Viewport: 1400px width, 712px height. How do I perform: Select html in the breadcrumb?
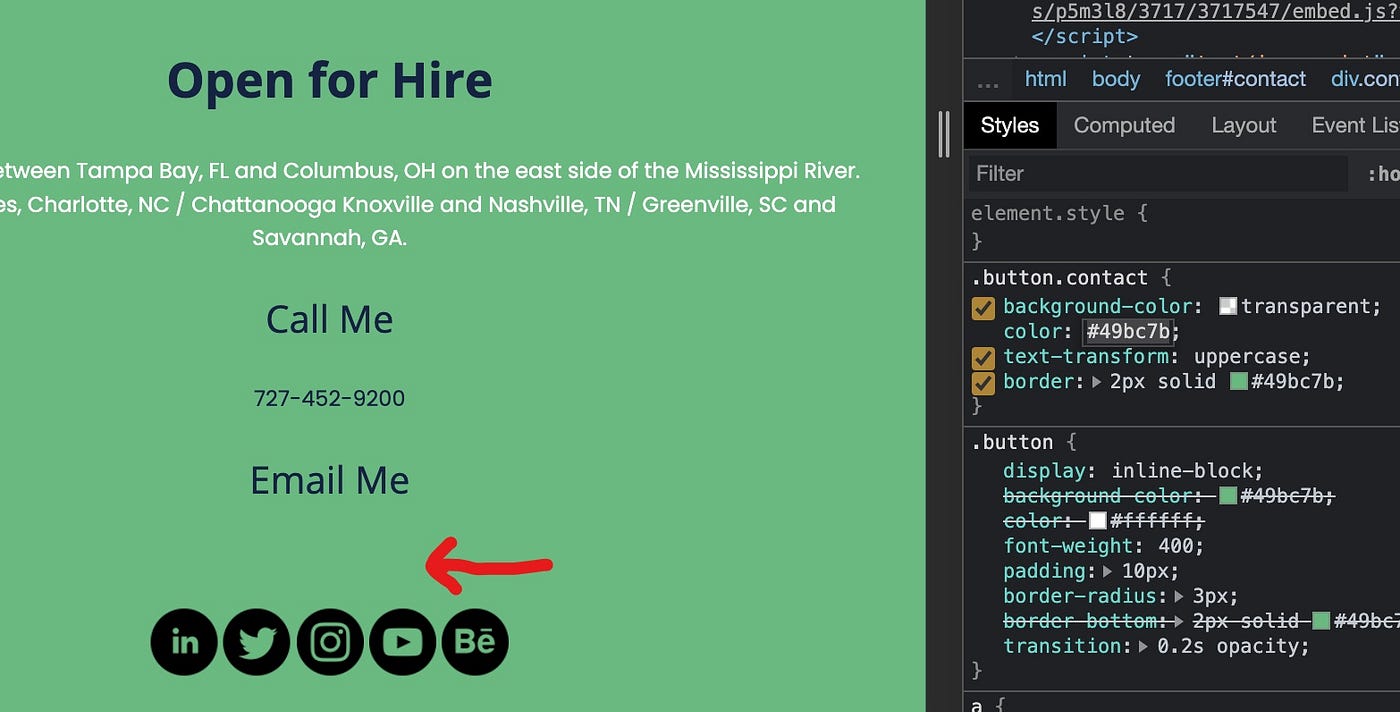1046,79
